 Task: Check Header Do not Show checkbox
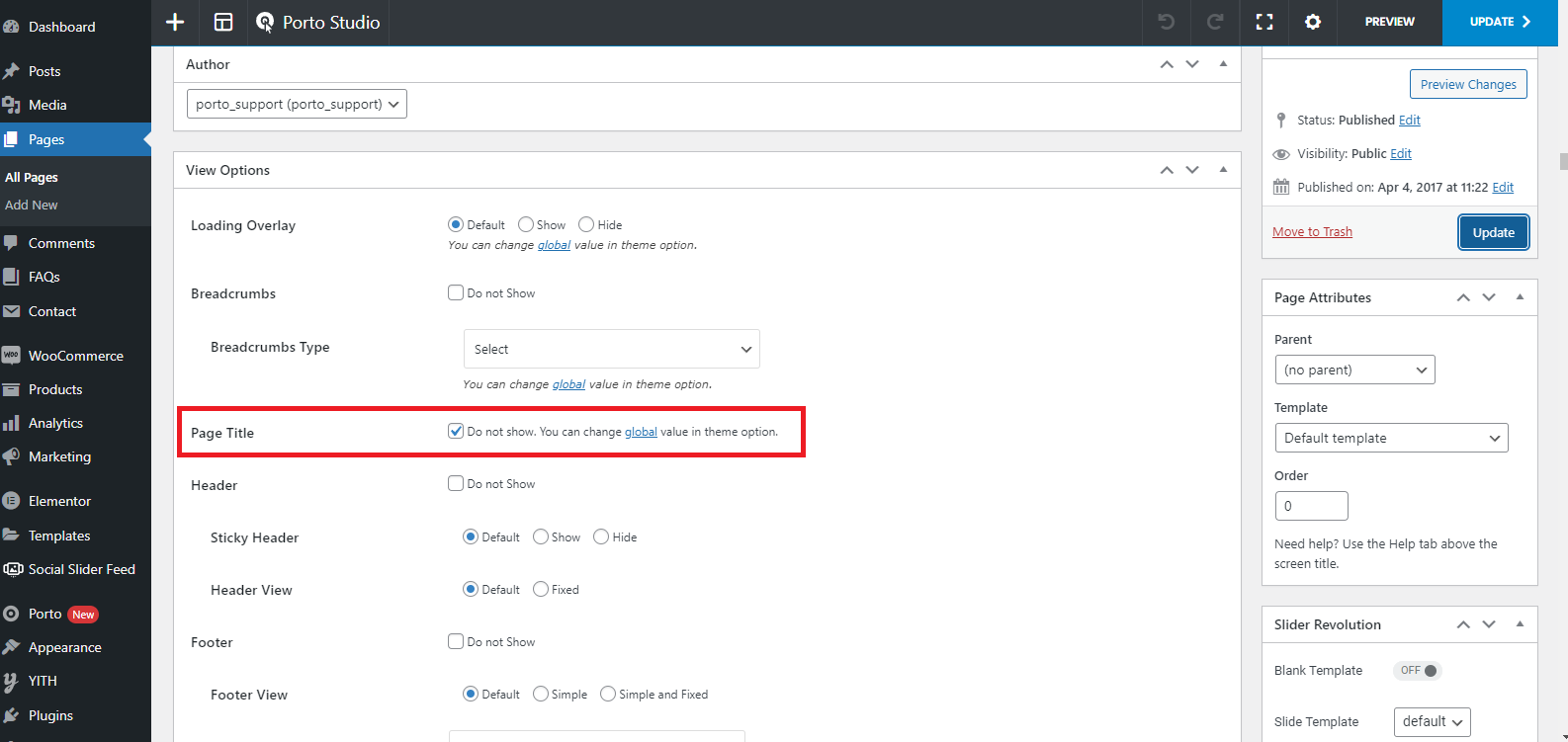pyautogui.click(x=456, y=483)
